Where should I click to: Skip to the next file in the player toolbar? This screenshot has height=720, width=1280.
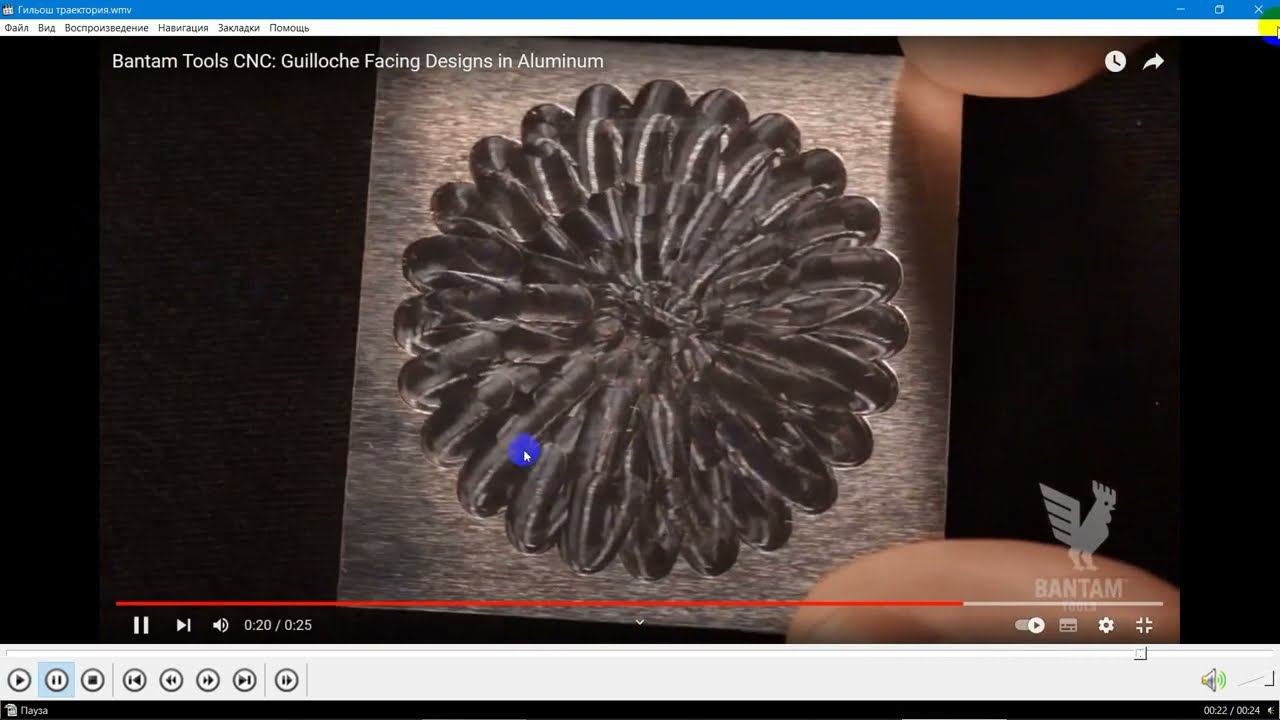point(245,681)
